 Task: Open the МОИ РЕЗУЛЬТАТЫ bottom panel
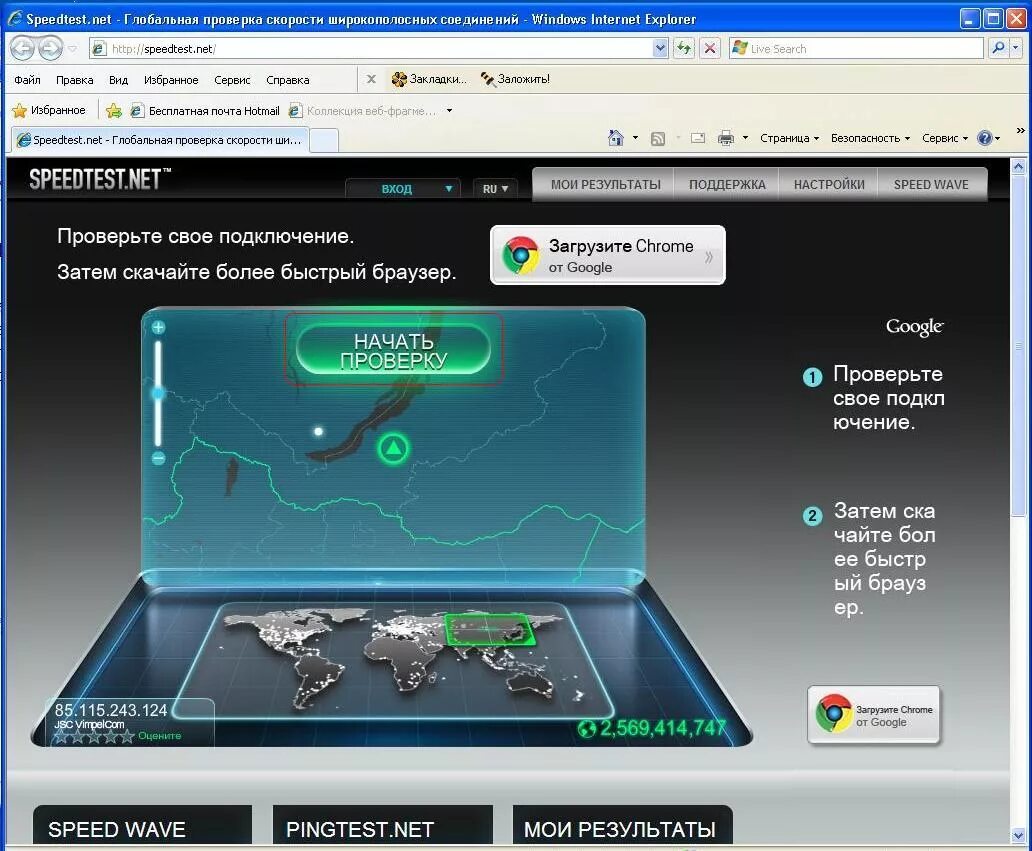[622, 825]
